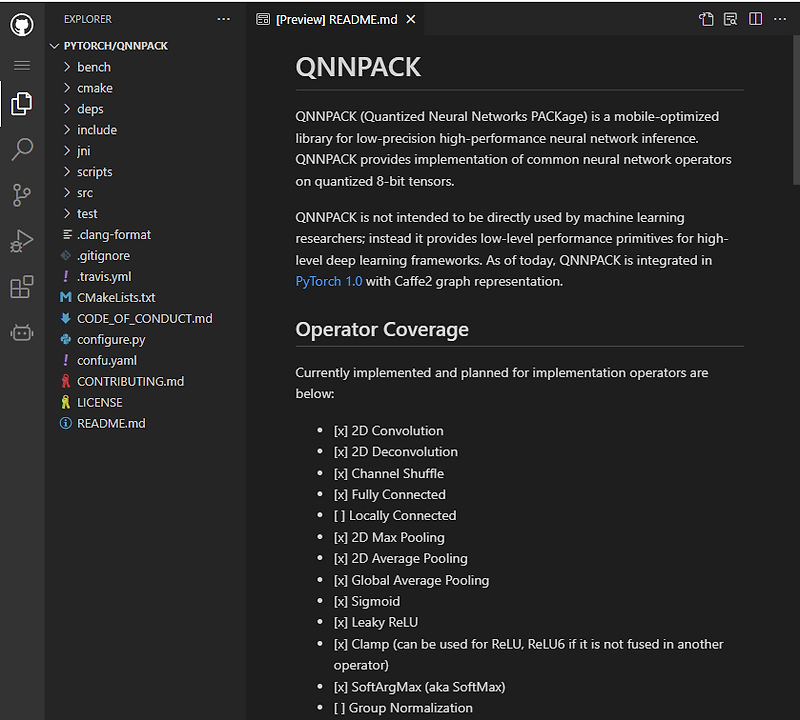Open CMakeLists.txt in the explorer
The image size is (800, 720).
pos(116,297)
